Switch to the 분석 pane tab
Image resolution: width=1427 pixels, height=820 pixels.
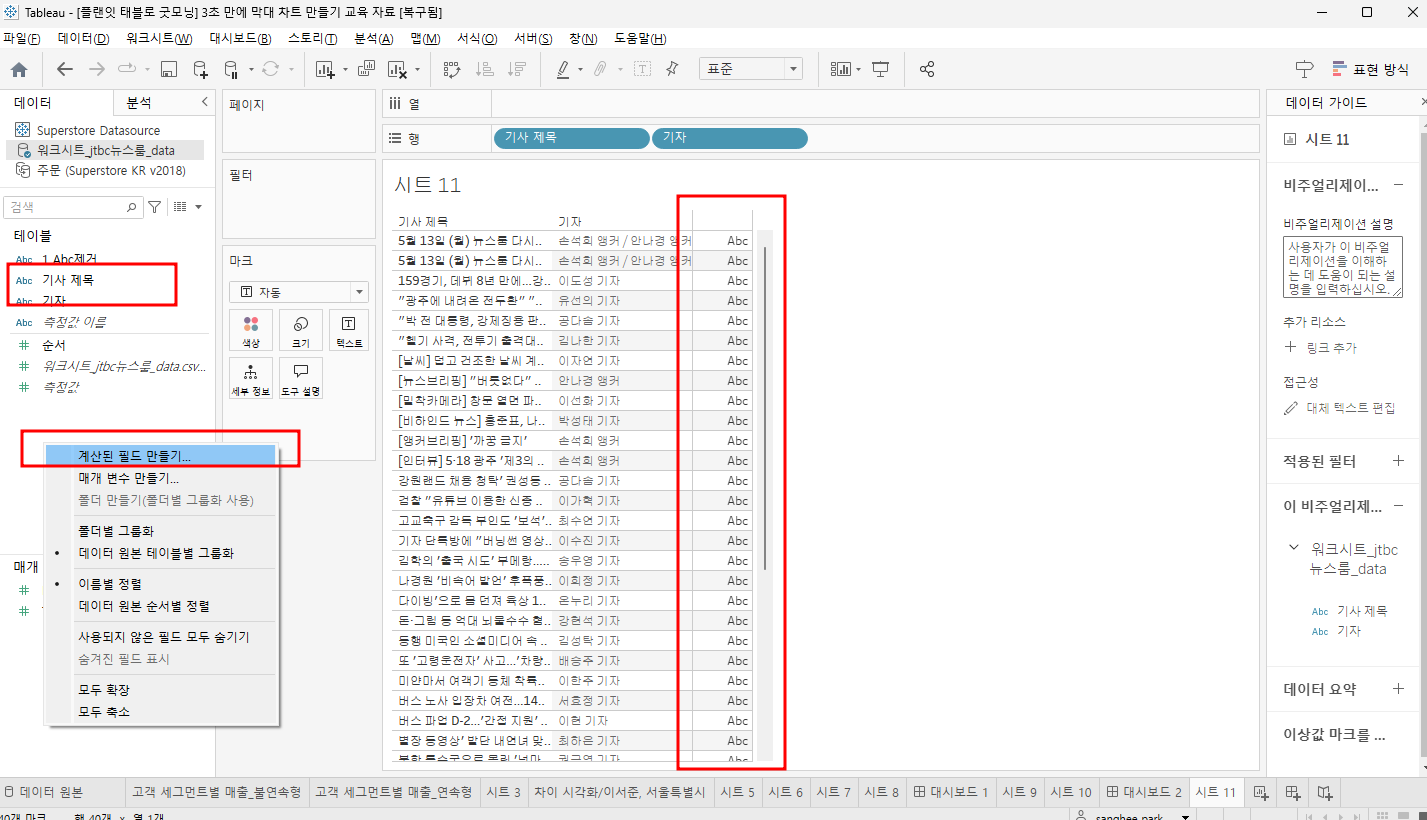click(x=139, y=103)
